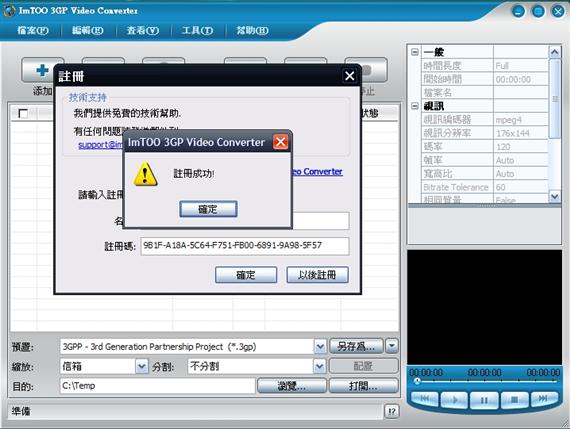
Task: Click the 176x144 resolution value
Action: (513, 133)
